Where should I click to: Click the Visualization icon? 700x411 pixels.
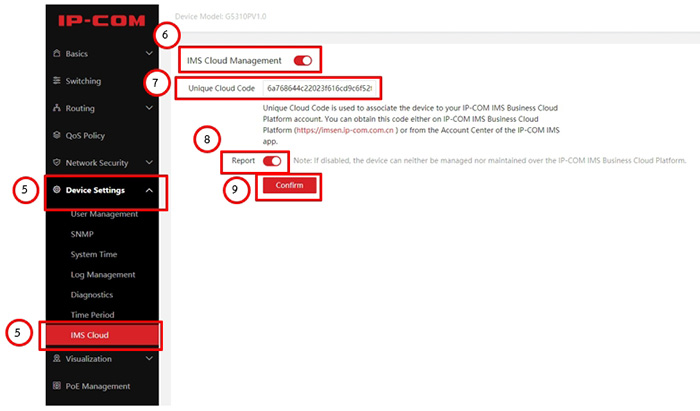57,358
